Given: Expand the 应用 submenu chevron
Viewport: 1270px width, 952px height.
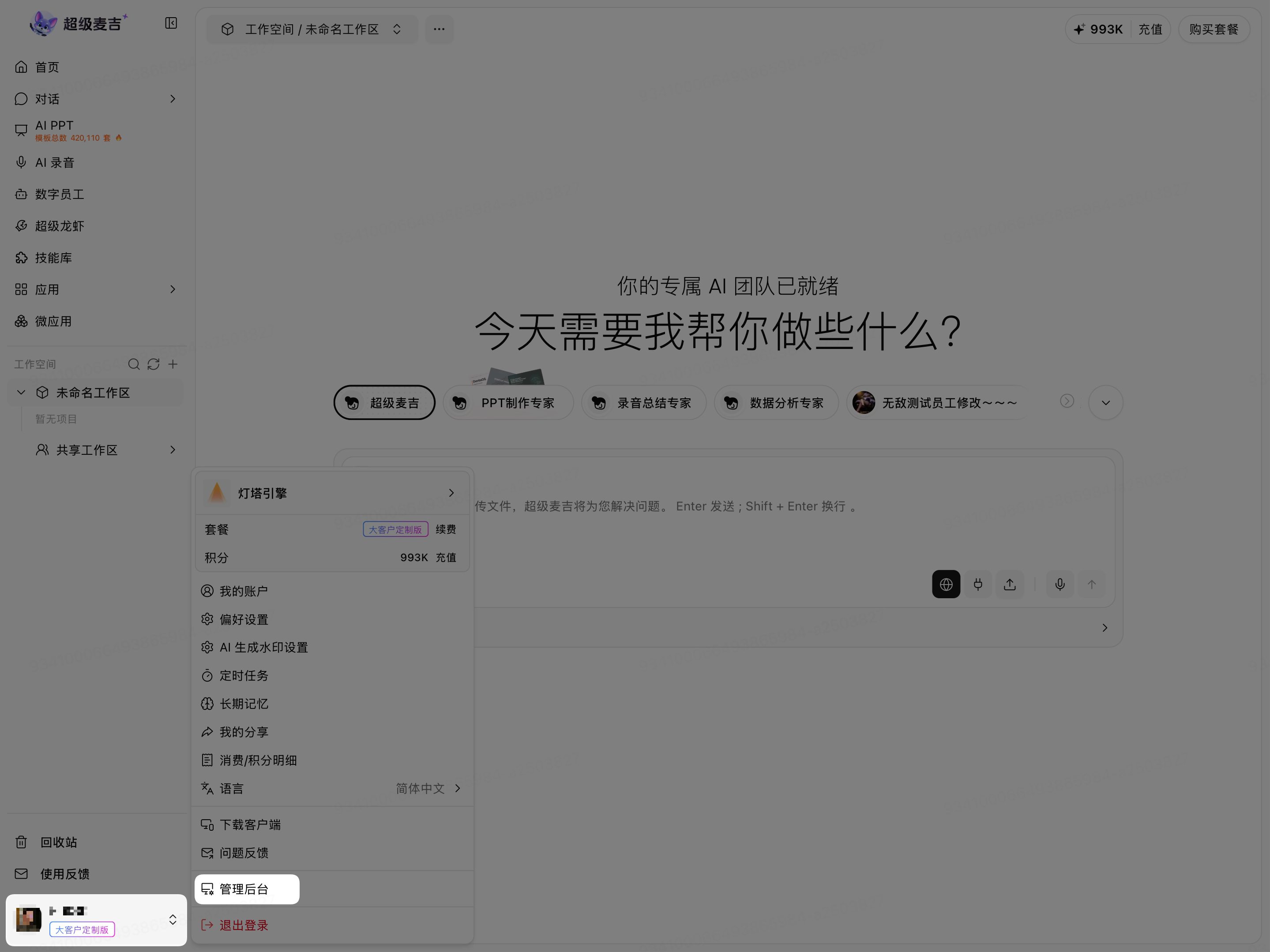Looking at the screenshot, I should (x=173, y=289).
